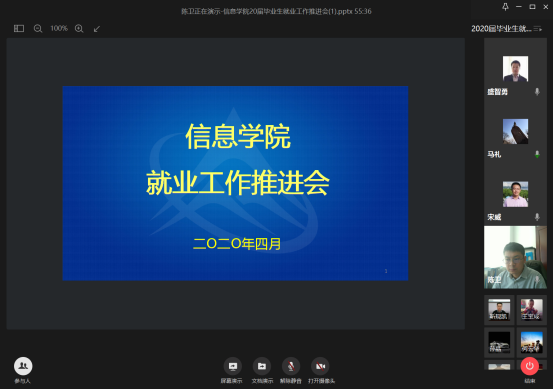Zoom in the shared document
The width and height of the screenshot is (553, 389).
(x=79, y=29)
